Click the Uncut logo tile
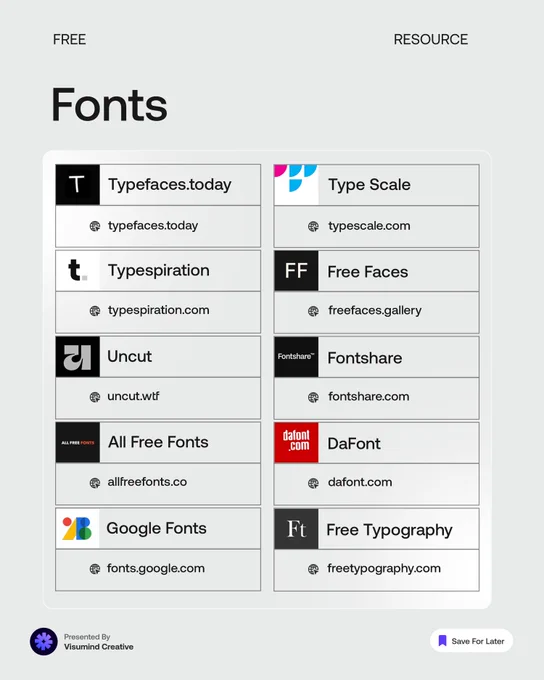The image size is (544, 680). [78, 356]
